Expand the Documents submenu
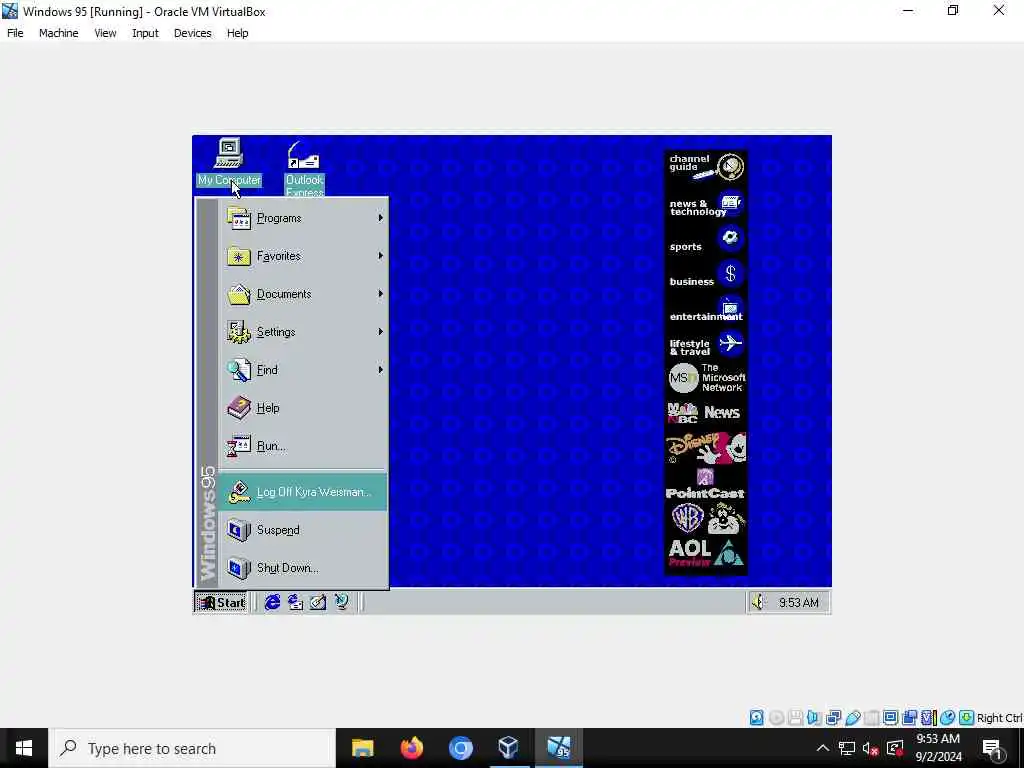The width and height of the screenshot is (1024, 768). pos(304,294)
